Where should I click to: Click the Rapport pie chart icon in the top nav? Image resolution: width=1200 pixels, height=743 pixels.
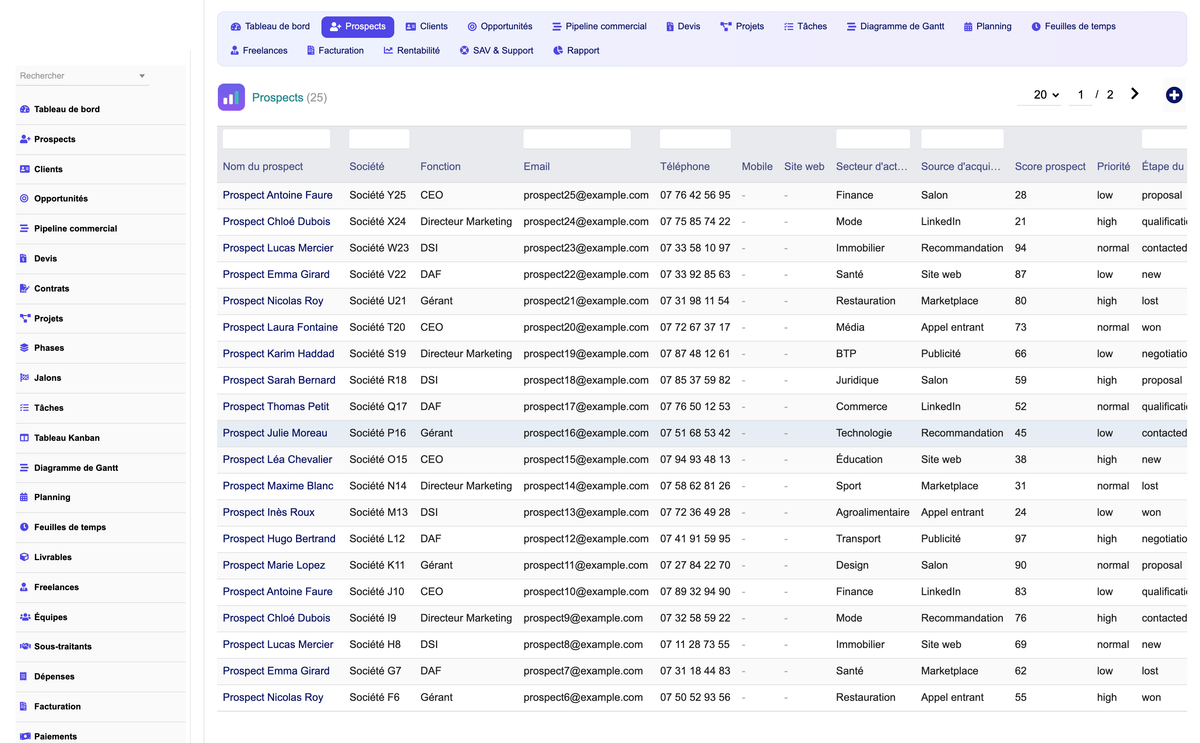point(558,50)
